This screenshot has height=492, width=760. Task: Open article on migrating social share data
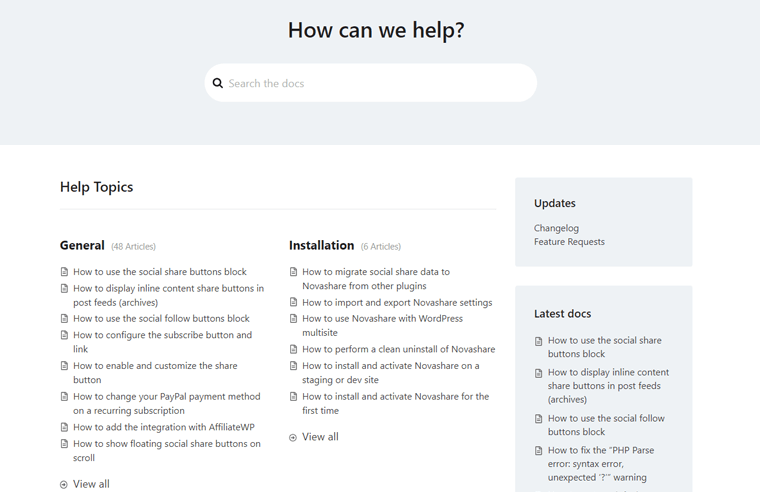pyautogui.click(x=376, y=279)
